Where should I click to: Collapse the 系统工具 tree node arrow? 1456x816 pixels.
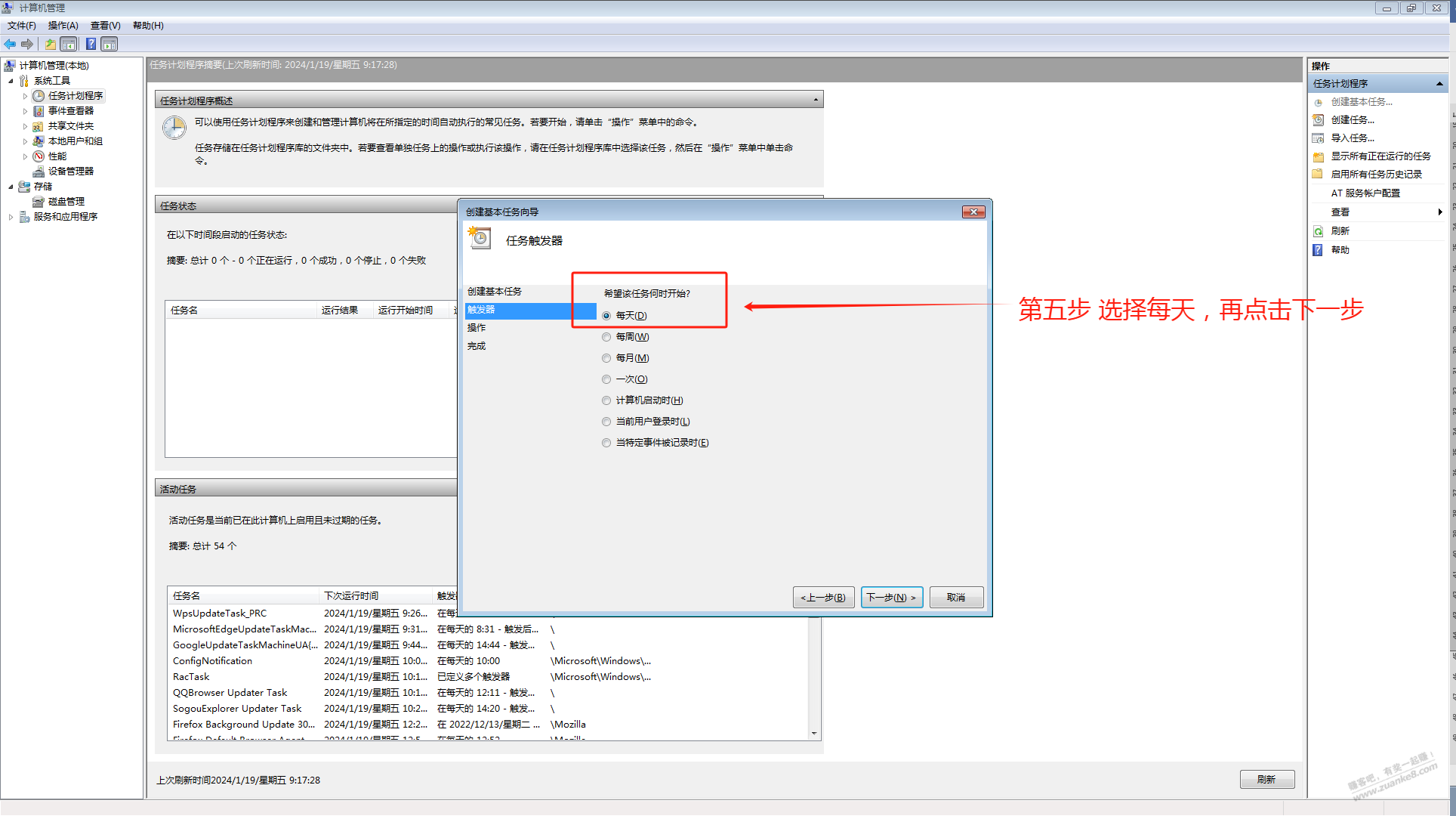11,81
